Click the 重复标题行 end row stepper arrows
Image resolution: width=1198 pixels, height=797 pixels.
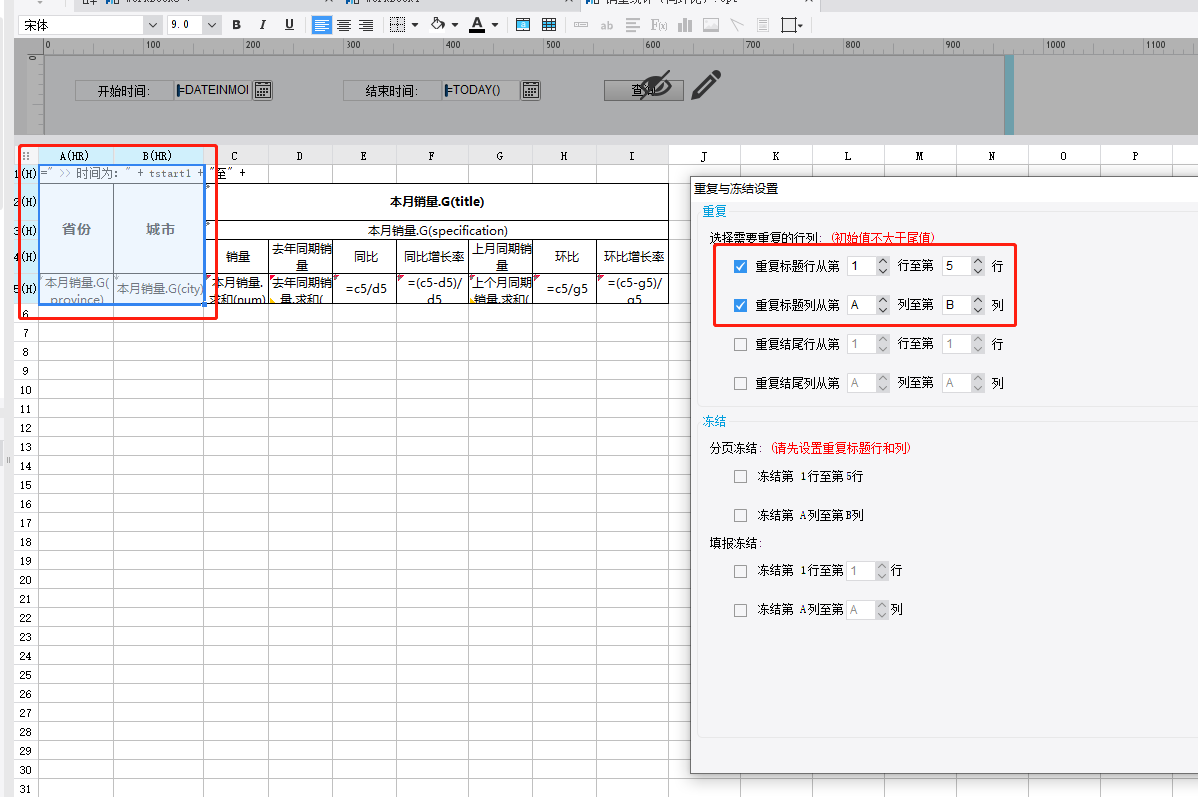(978, 266)
